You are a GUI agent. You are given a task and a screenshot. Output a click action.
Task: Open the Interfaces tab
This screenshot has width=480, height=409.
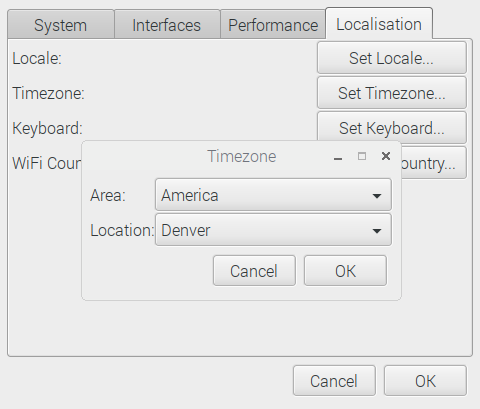pyautogui.click(x=167, y=25)
